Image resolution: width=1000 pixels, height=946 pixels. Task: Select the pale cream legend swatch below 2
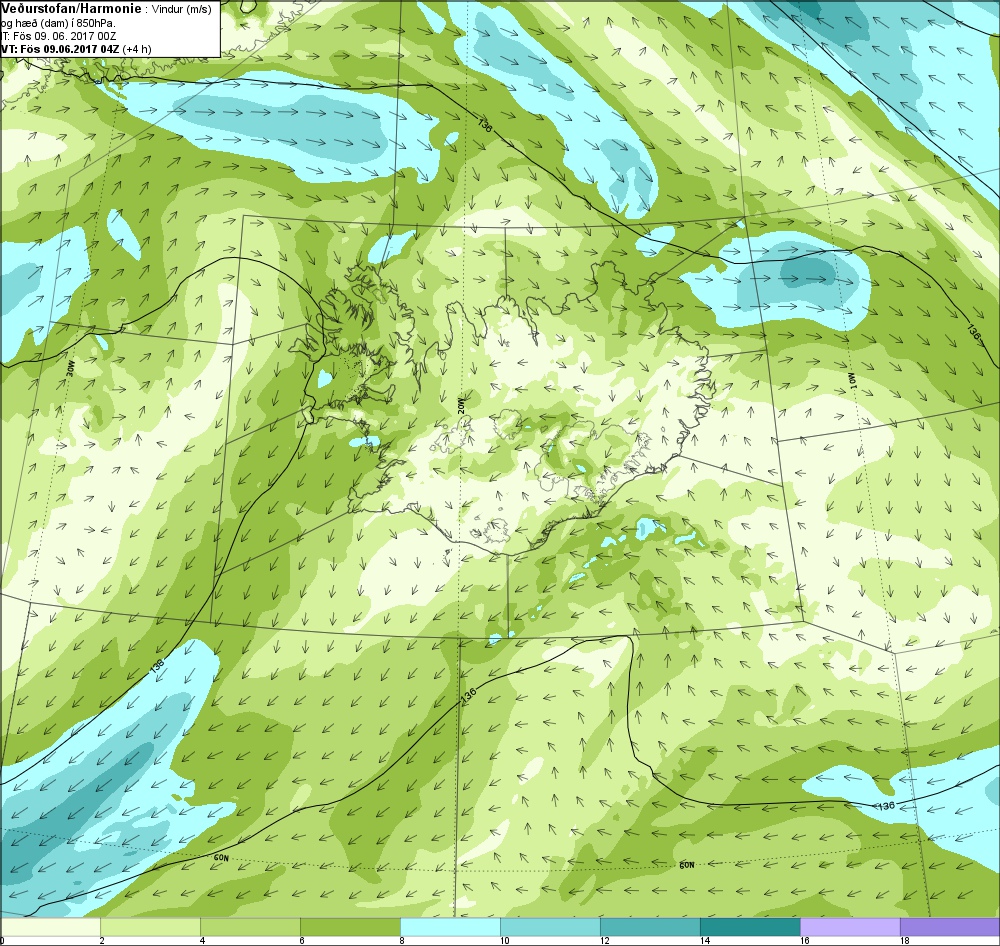click(50, 926)
